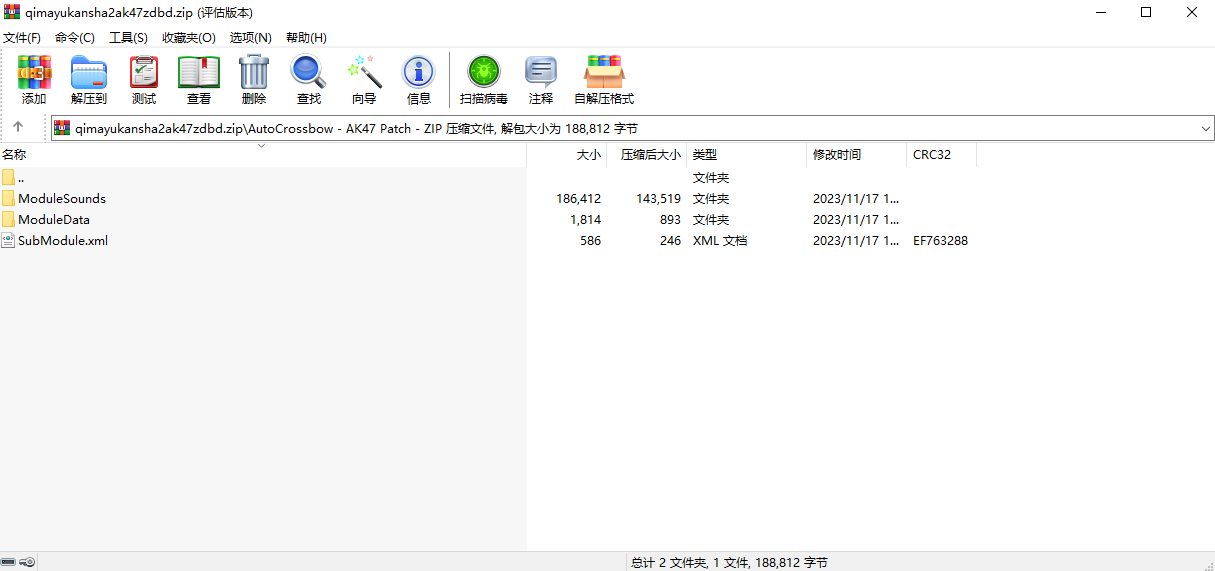
Task: Click the status bar totals text
Action: (x=729, y=562)
